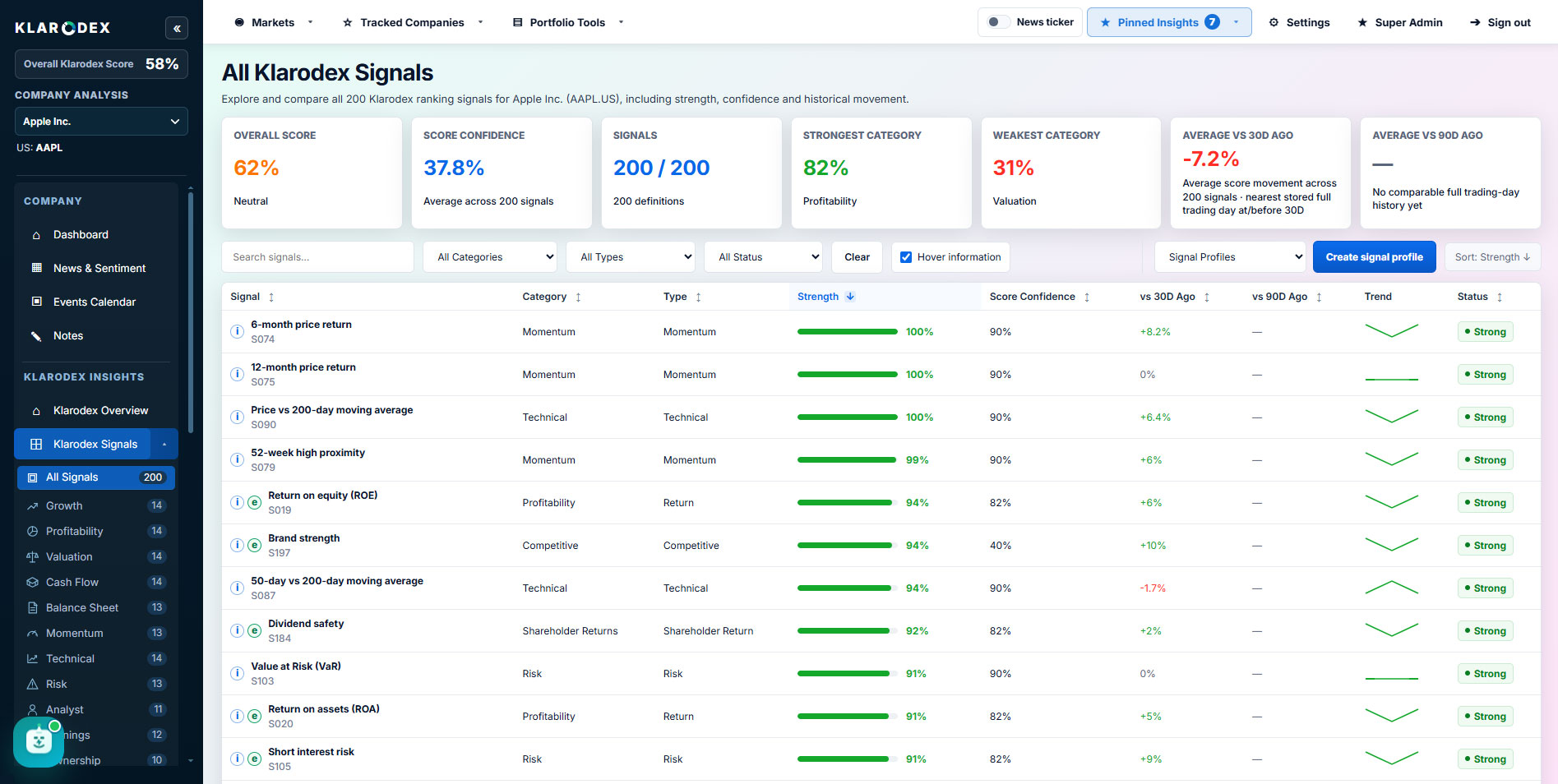Expand the Pinned Insights dropdown
Viewport: 1558px width, 784px height.
1169,22
